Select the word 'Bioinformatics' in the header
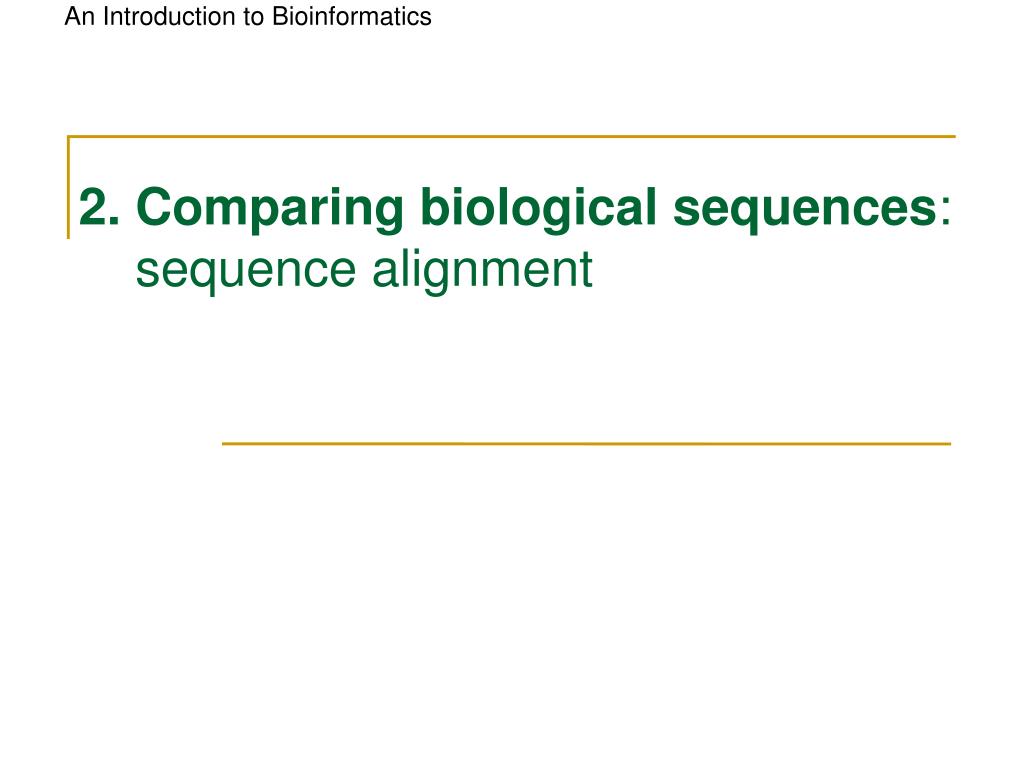 352,16
